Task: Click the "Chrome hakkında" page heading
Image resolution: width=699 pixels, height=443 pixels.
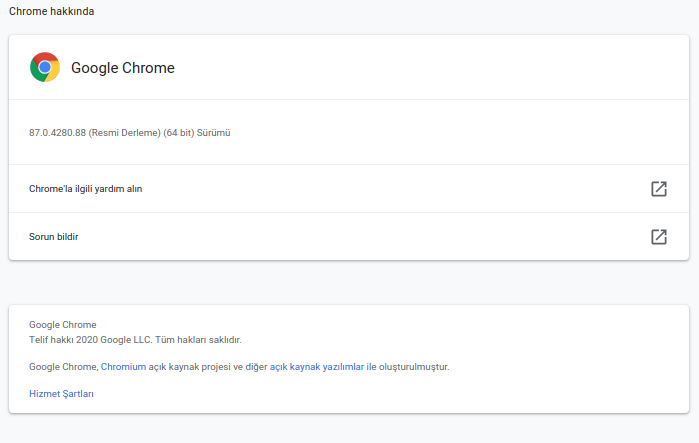Action: 52,11
